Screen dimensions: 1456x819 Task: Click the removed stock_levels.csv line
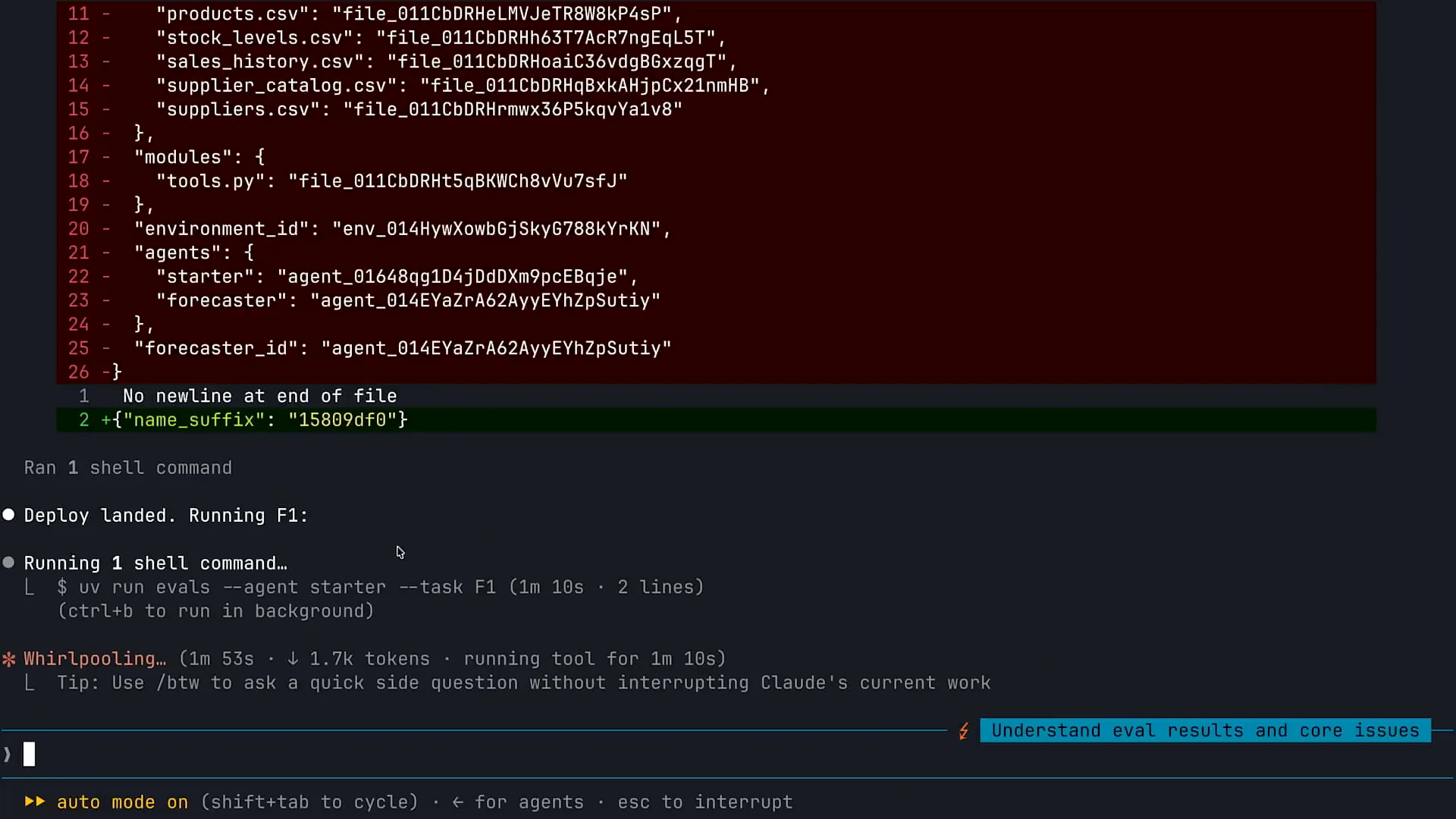click(x=716, y=37)
